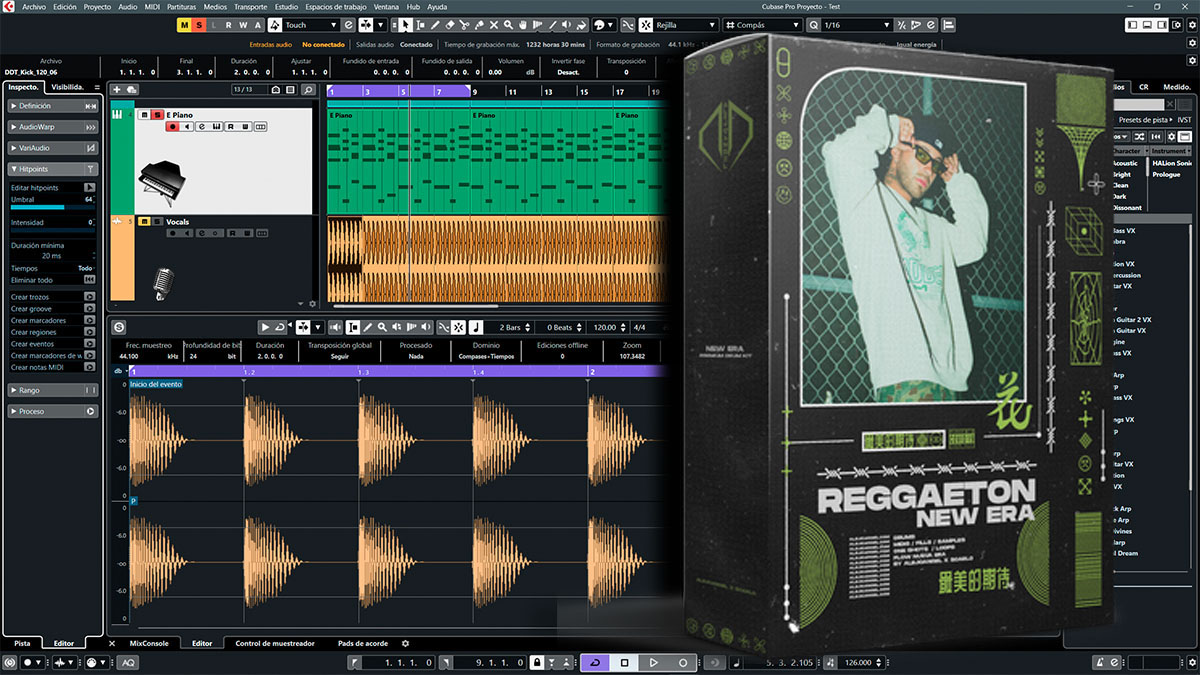Open E Piano edit instrument 'e' button

click(x=202, y=127)
